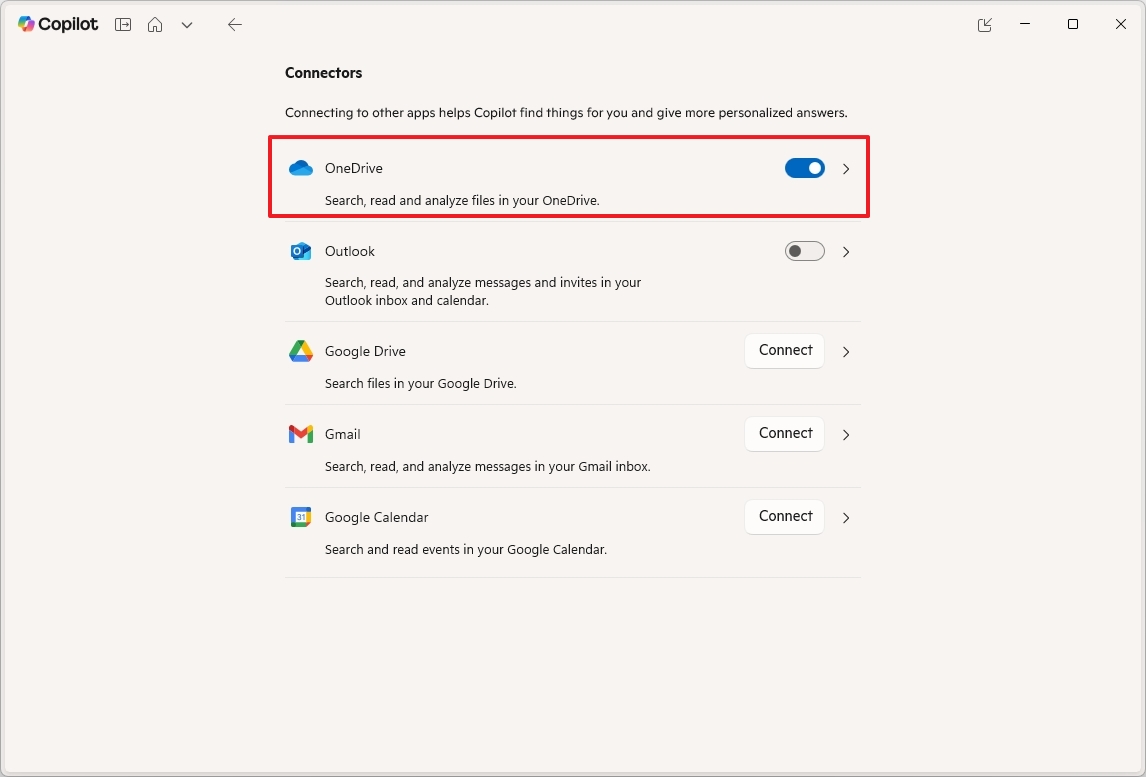Enter compact mode using the top-right icon
This screenshot has width=1146, height=777.
tap(984, 24)
